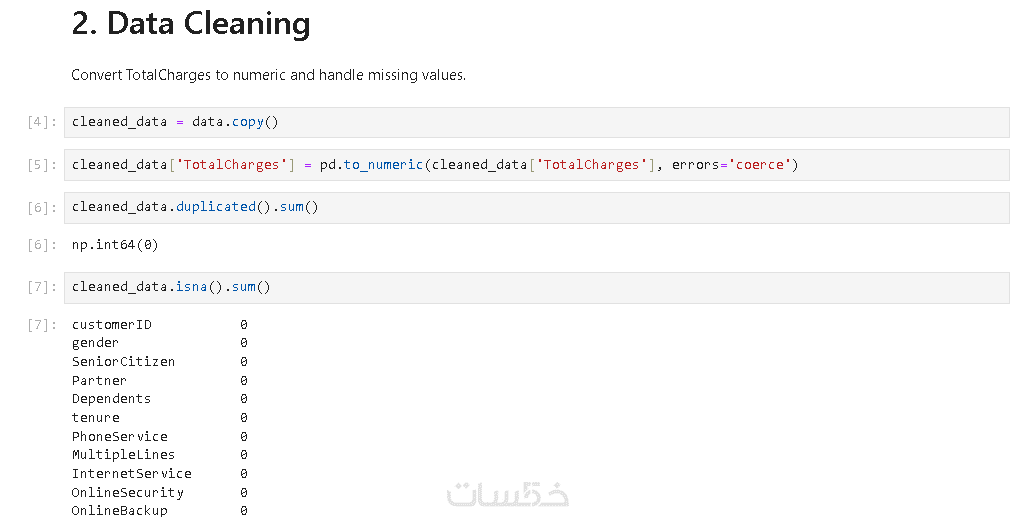The image size is (1016, 517).
Task: Focus the cleaned_data = data.copy() code cell
Action: (536, 122)
